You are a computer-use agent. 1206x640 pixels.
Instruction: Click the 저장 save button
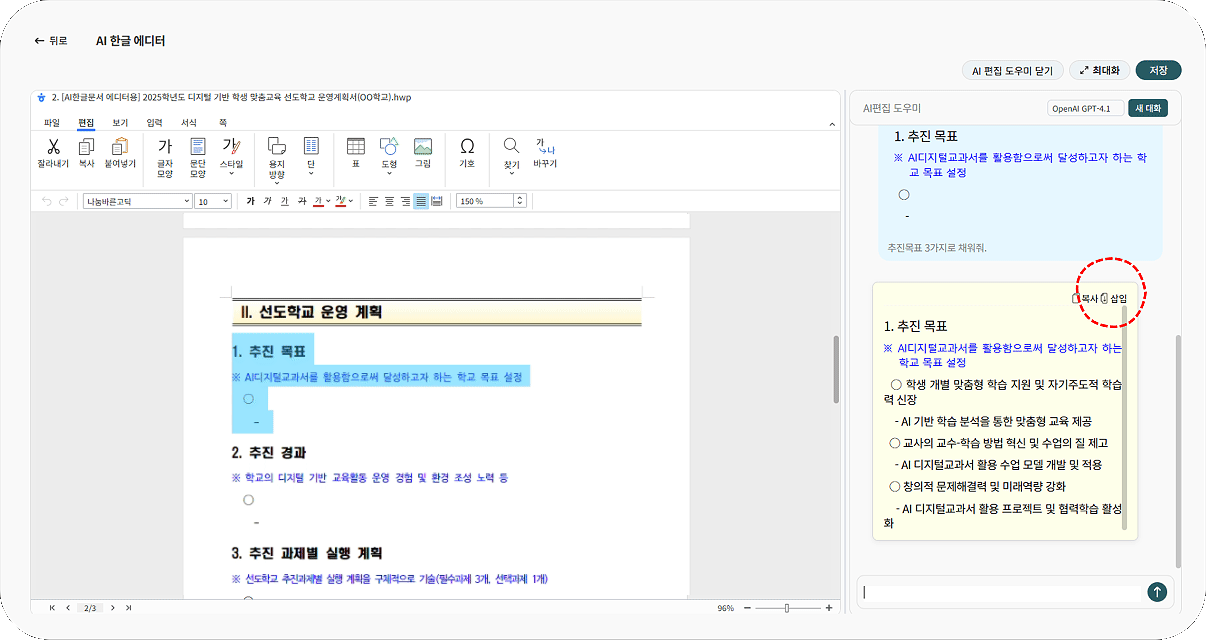tap(1158, 70)
